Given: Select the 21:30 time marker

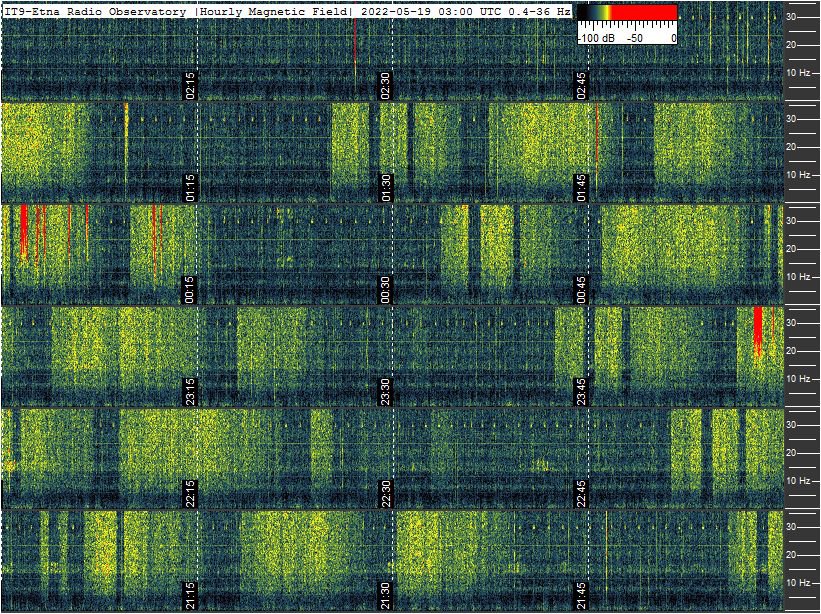Looking at the screenshot, I should coord(386,595).
